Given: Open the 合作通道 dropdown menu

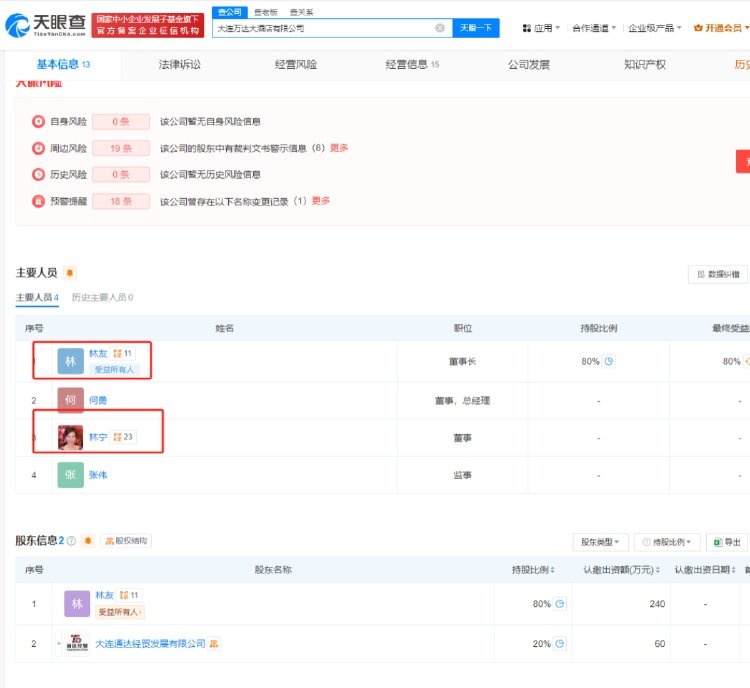Looking at the screenshot, I should [594, 28].
